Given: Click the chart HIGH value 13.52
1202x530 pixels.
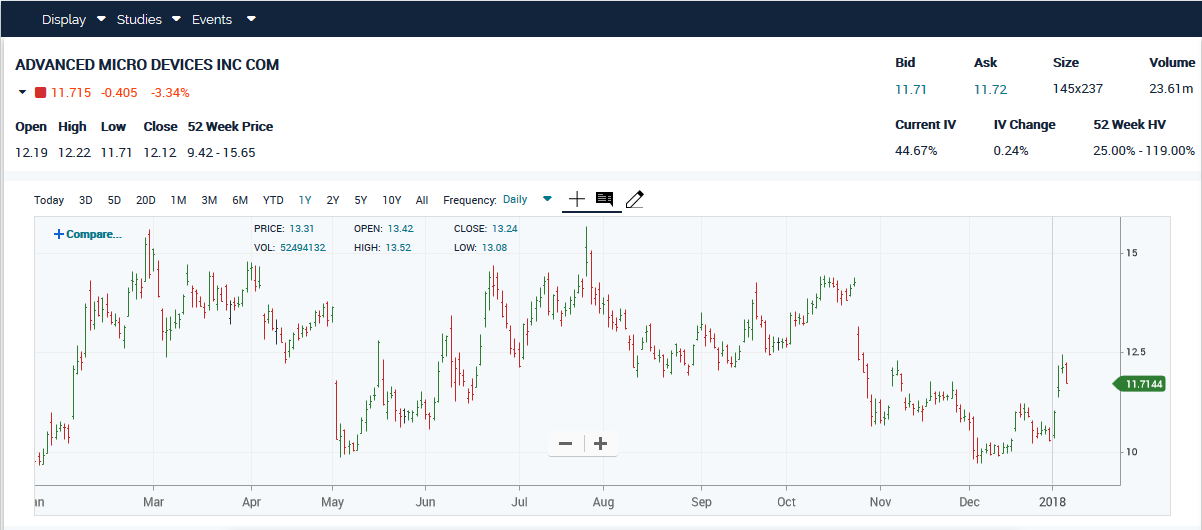Looking at the screenshot, I should point(399,247).
